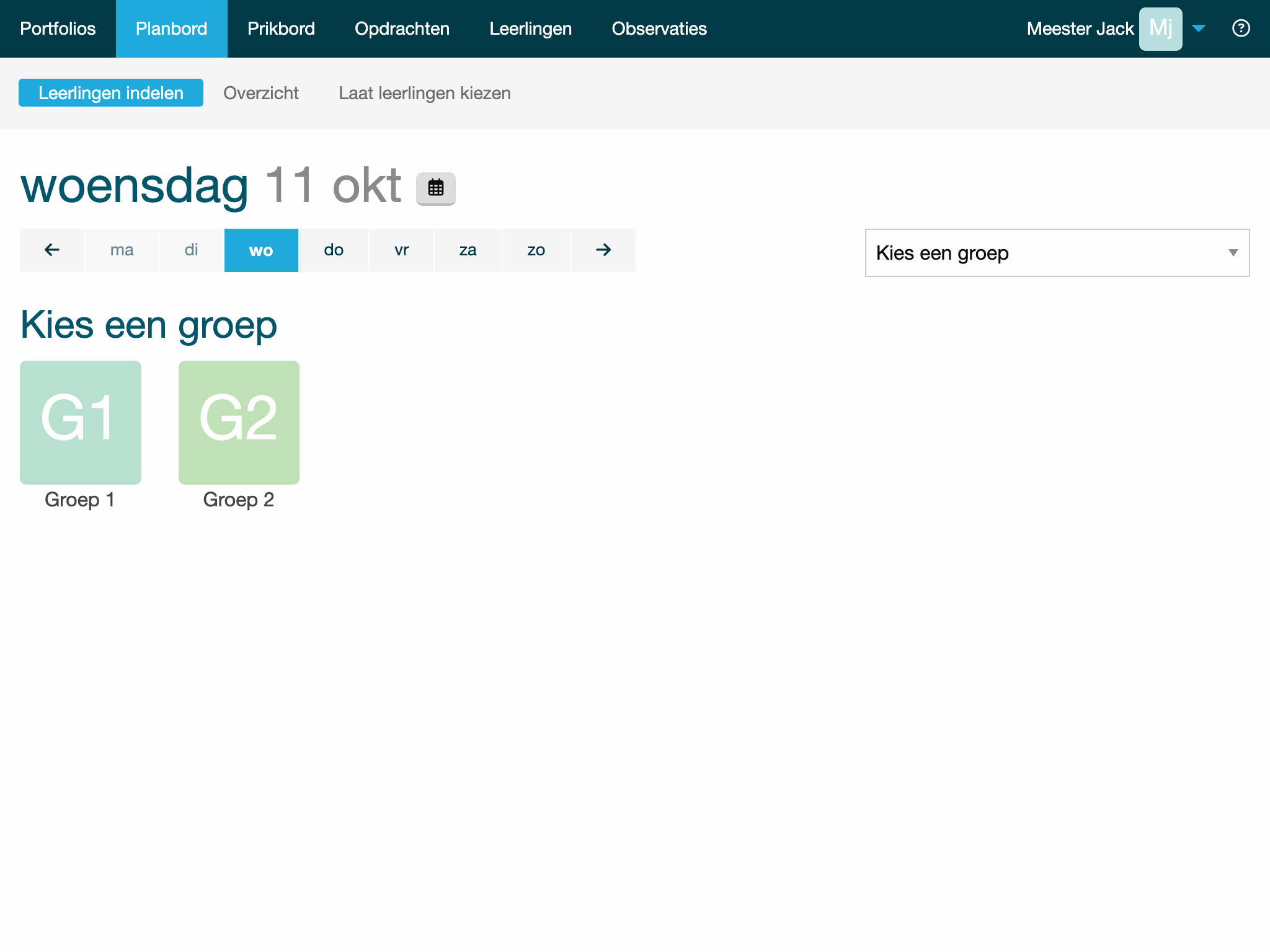Screen dimensions: 1270x952
Task: Click the Mj user avatar
Action: [1160, 29]
